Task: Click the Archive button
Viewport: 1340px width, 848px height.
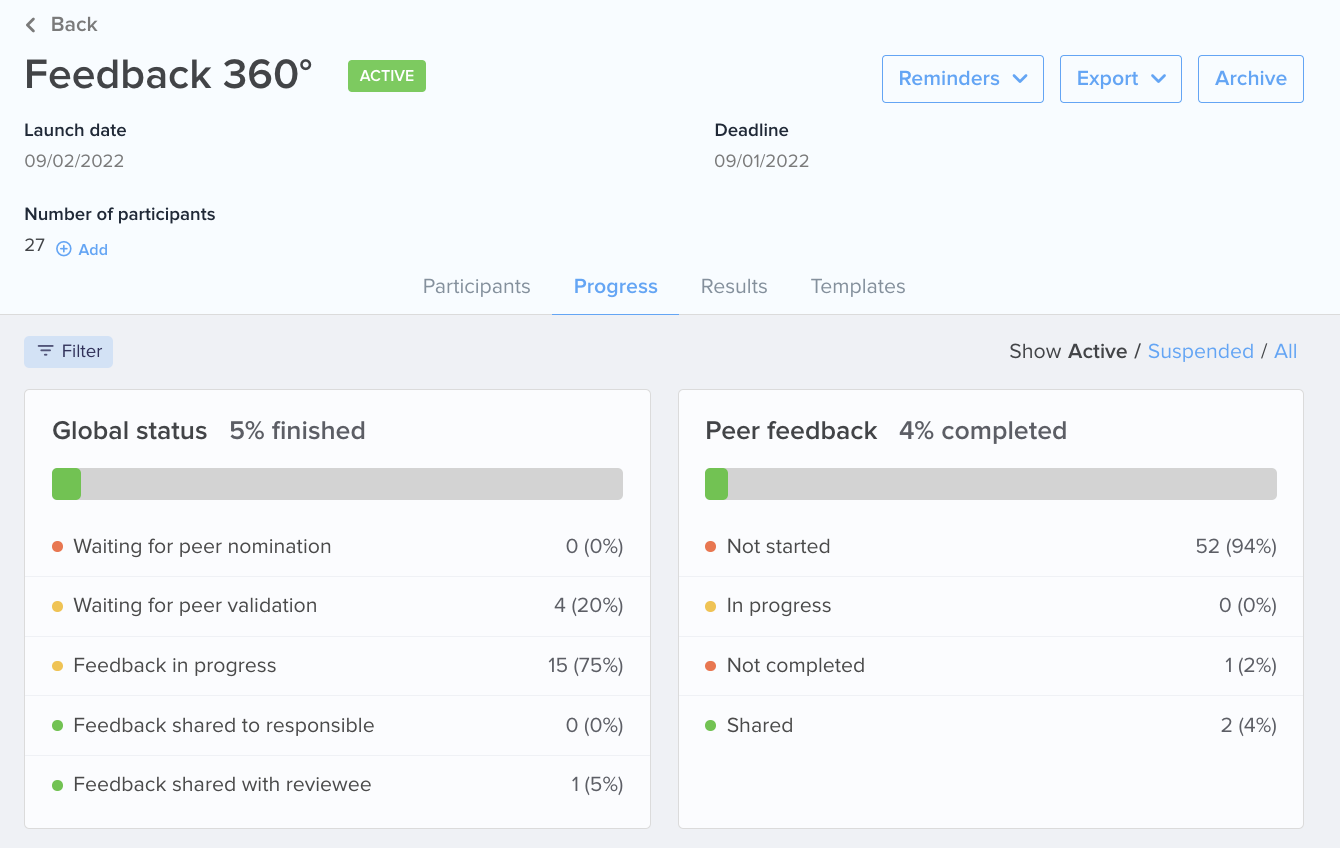Action: click(1251, 79)
